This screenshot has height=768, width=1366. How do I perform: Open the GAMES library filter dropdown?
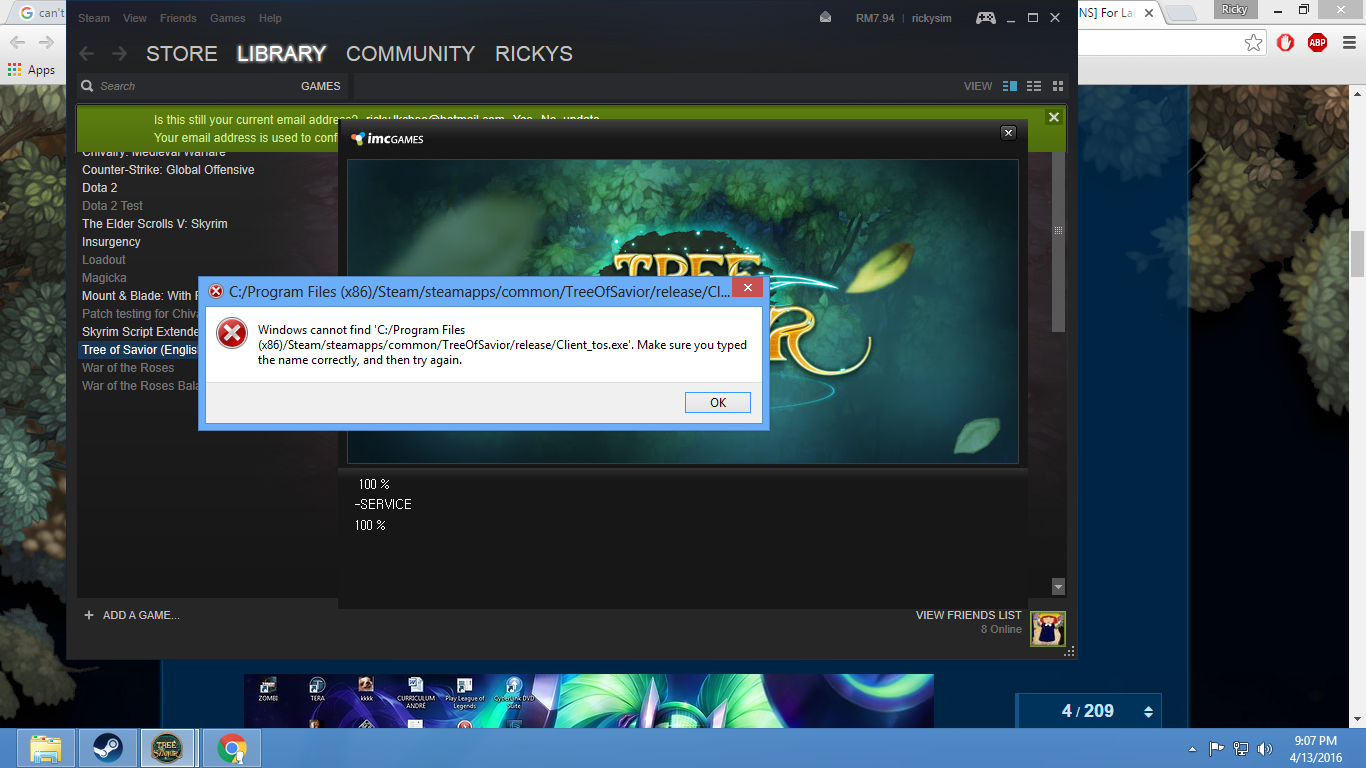[x=320, y=86]
